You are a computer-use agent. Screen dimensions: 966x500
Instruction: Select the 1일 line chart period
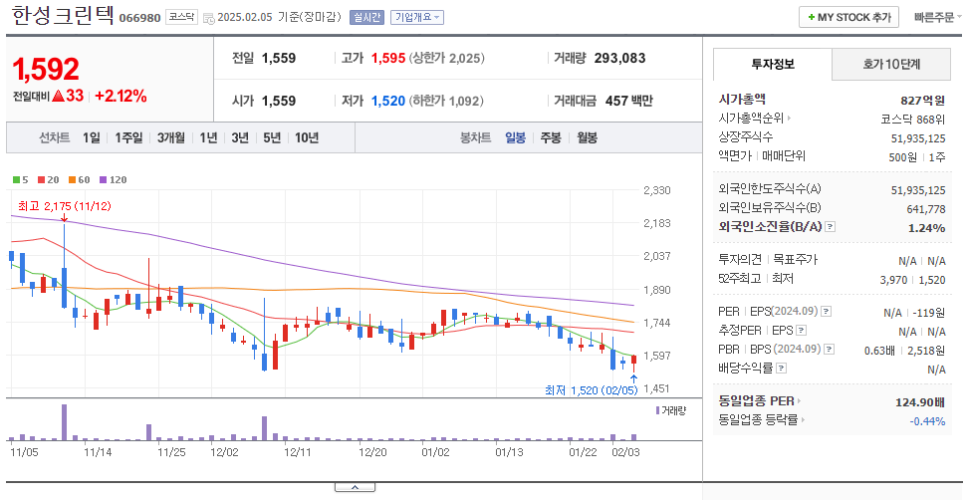[x=91, y=137]
